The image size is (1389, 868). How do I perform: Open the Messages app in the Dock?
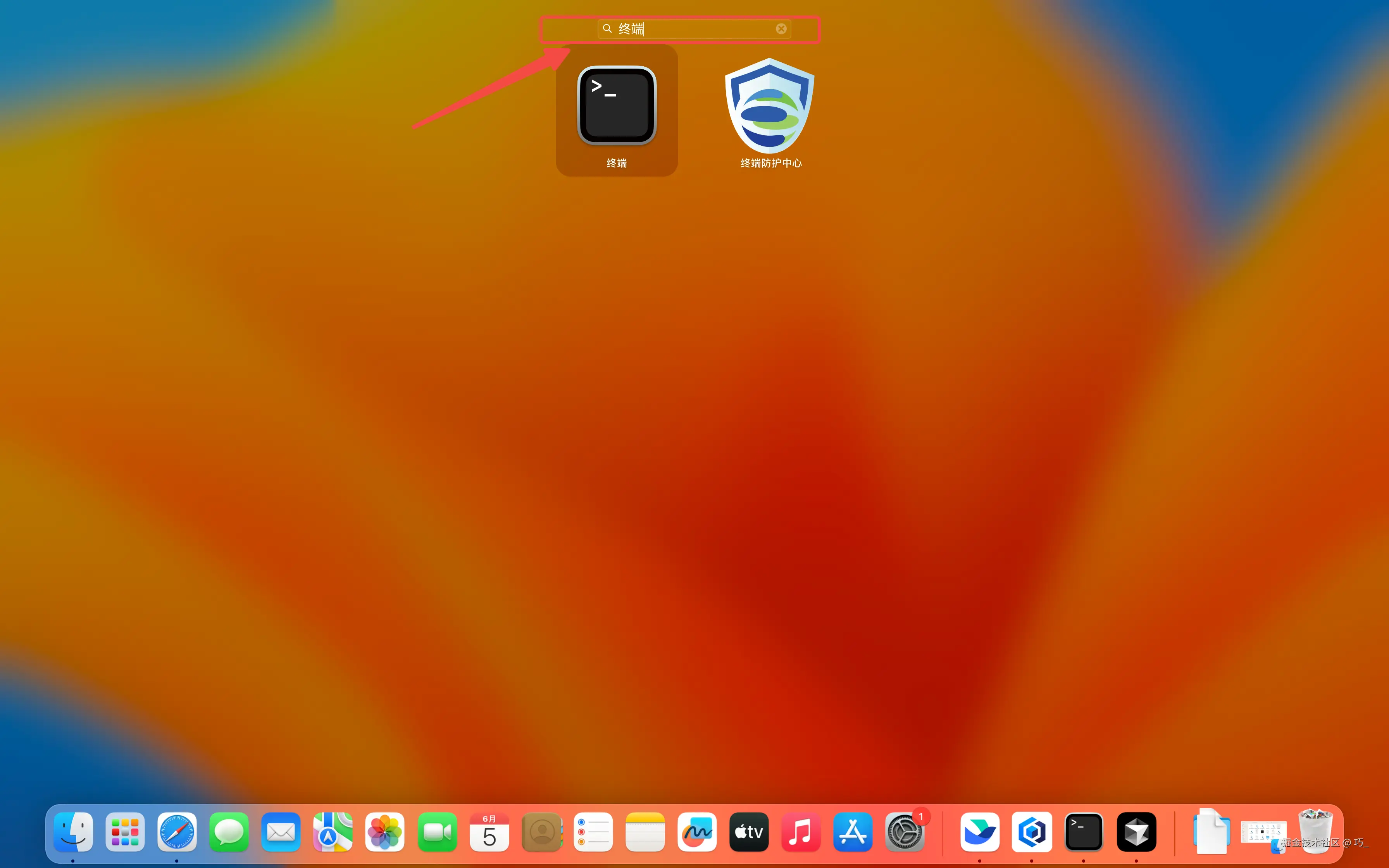click(229, 832)
